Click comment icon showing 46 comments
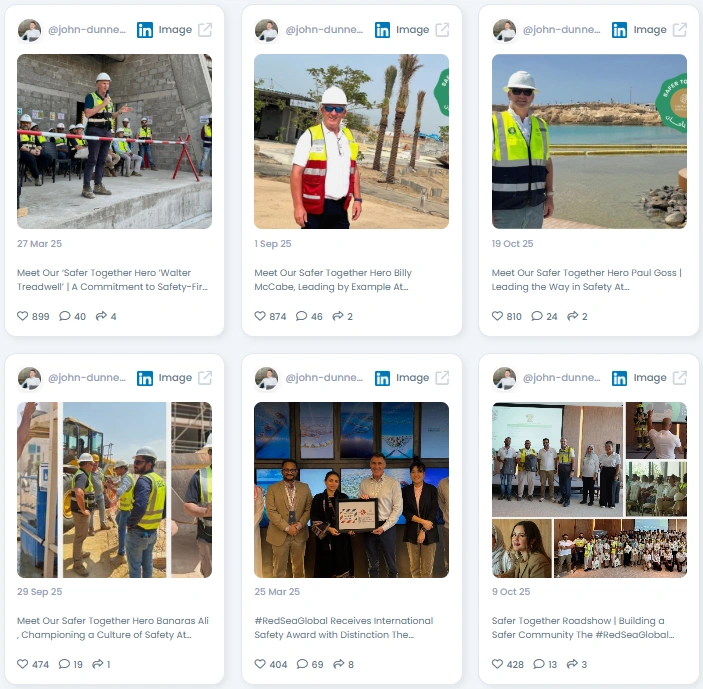The image size is (703, 689). [x=301, y=316]
